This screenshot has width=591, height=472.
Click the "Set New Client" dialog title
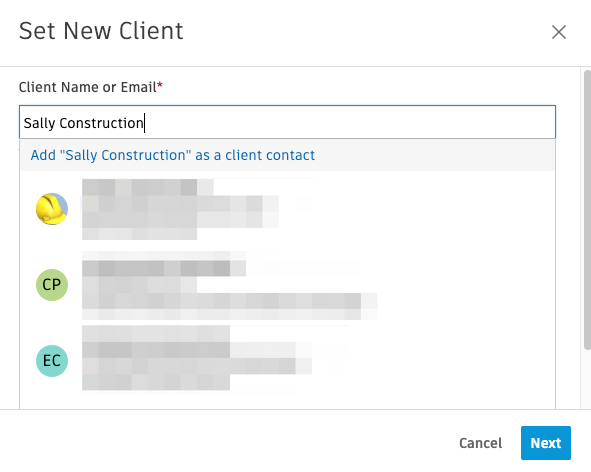tap(101, 31)
